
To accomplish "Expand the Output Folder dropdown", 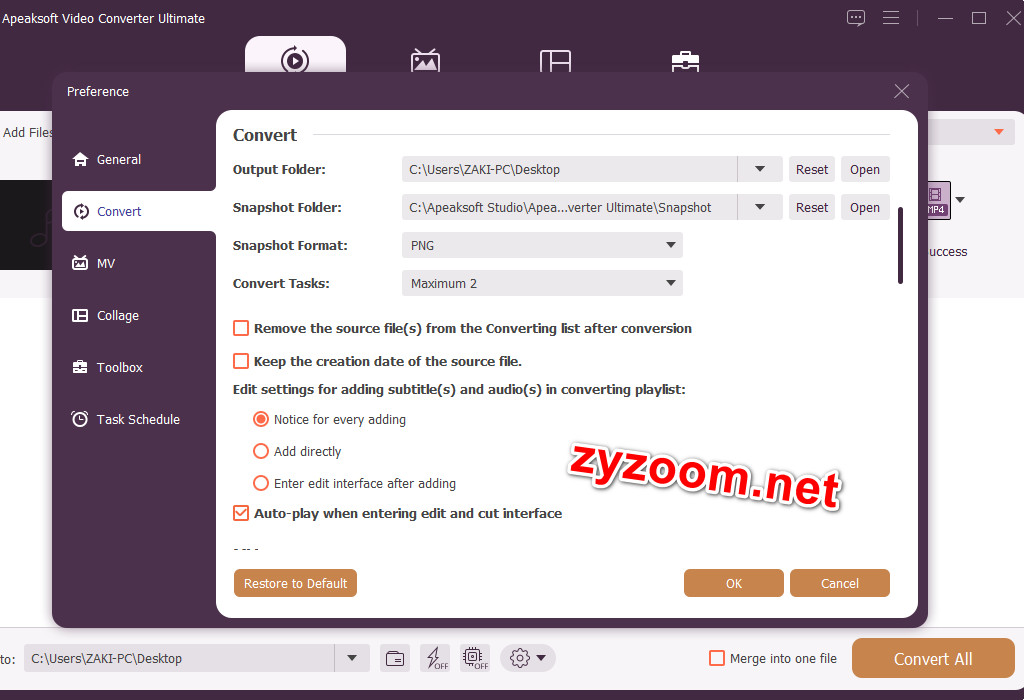I will [x=760, y=169].
